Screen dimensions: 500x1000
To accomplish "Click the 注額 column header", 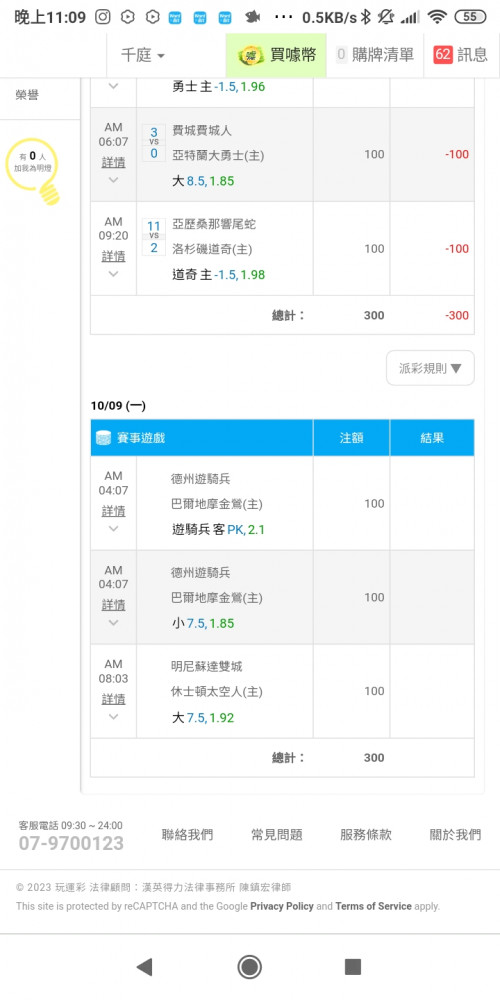I will pyautogui.click(x=351, y=438).
